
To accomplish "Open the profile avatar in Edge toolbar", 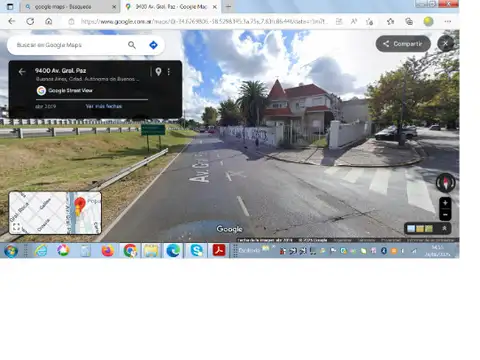I will (428, 22).
